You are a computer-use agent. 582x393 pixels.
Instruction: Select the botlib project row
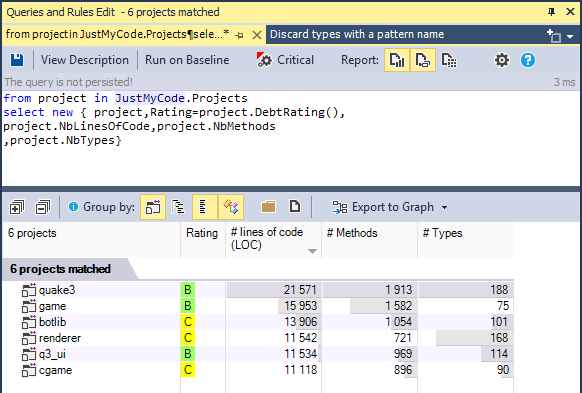click(x=258, y=322)
